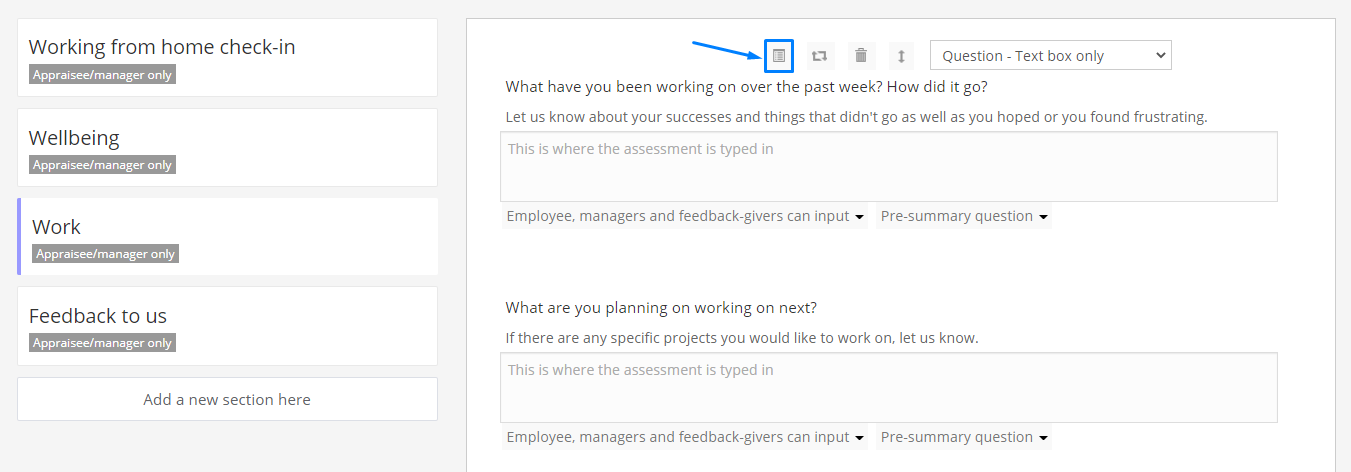Open the 'Question - Text box only' dropdown

[1050, 56]
